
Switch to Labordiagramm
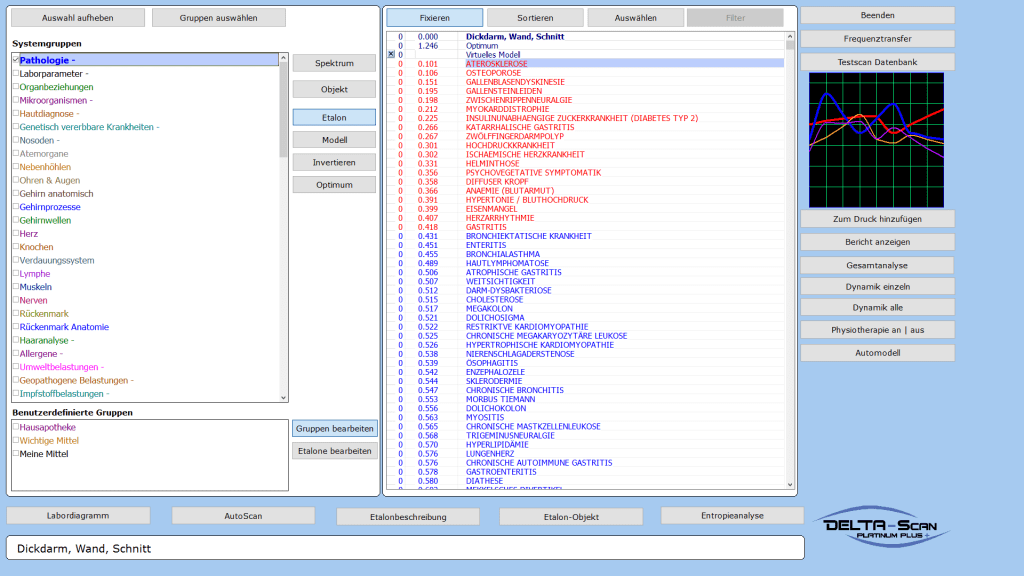pos(78,515)
